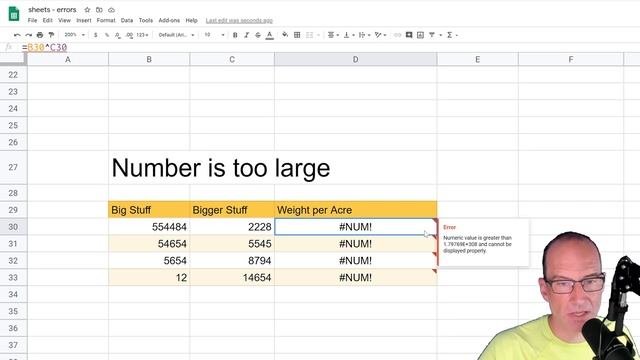
Task: Open the font family dropdown
Action: tap(176, 35)
